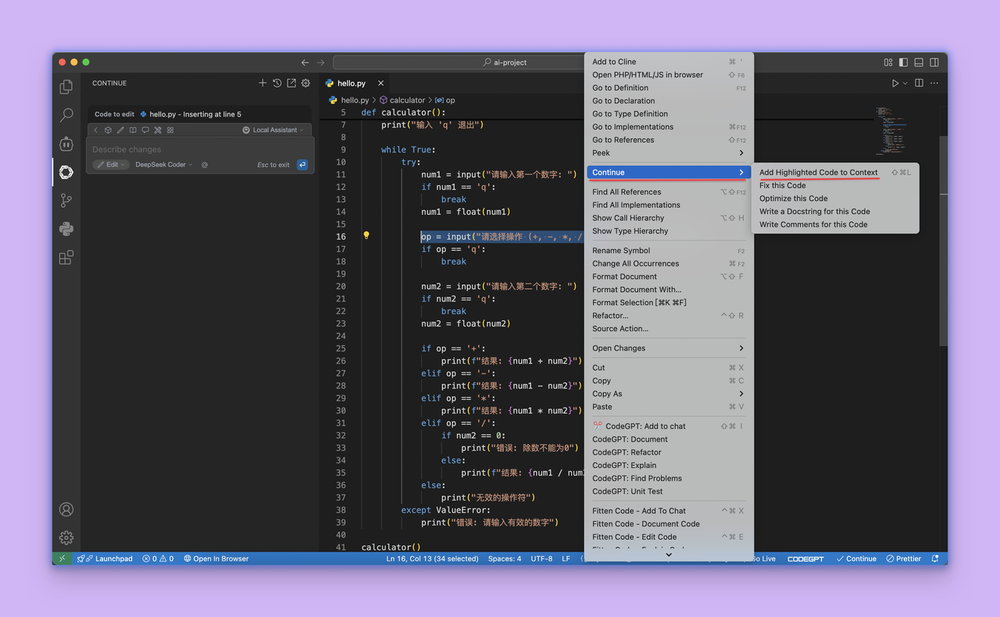Select Add Highlighted Code to Context

pos(818,172)
